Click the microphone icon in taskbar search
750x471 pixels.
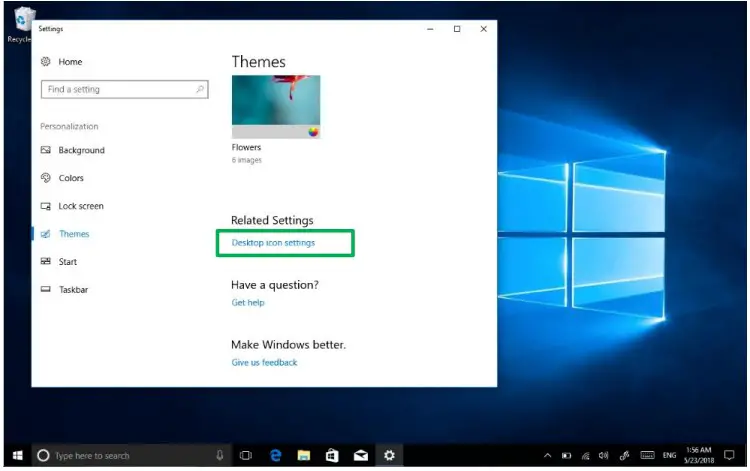220,455
